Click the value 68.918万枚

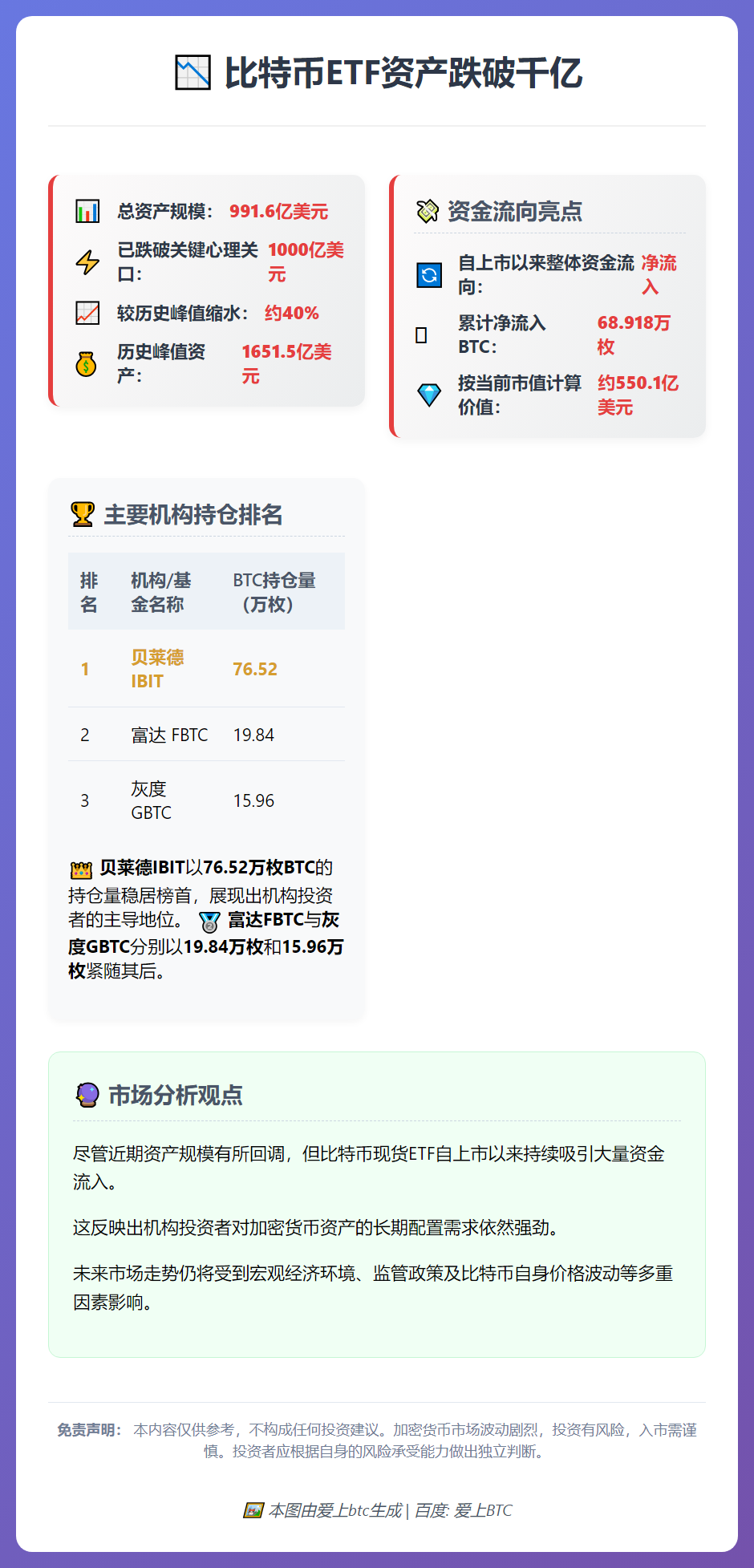click(x=634, y=335)
